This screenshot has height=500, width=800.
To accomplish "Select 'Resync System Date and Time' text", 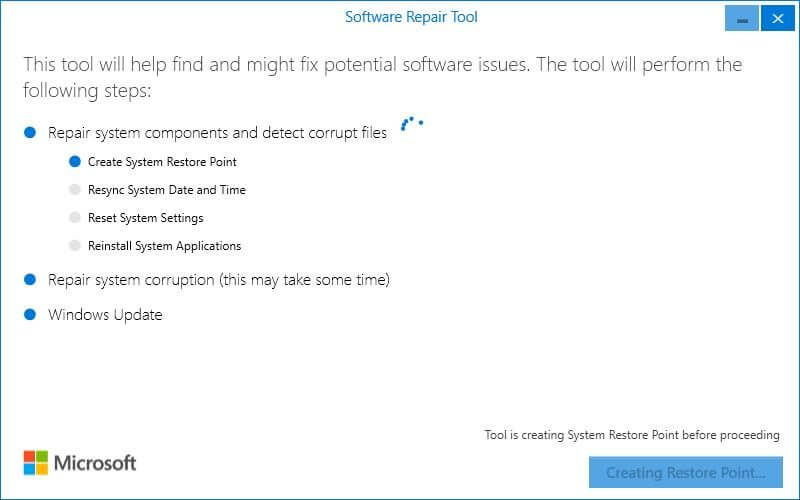I will (x=167, y=190).
